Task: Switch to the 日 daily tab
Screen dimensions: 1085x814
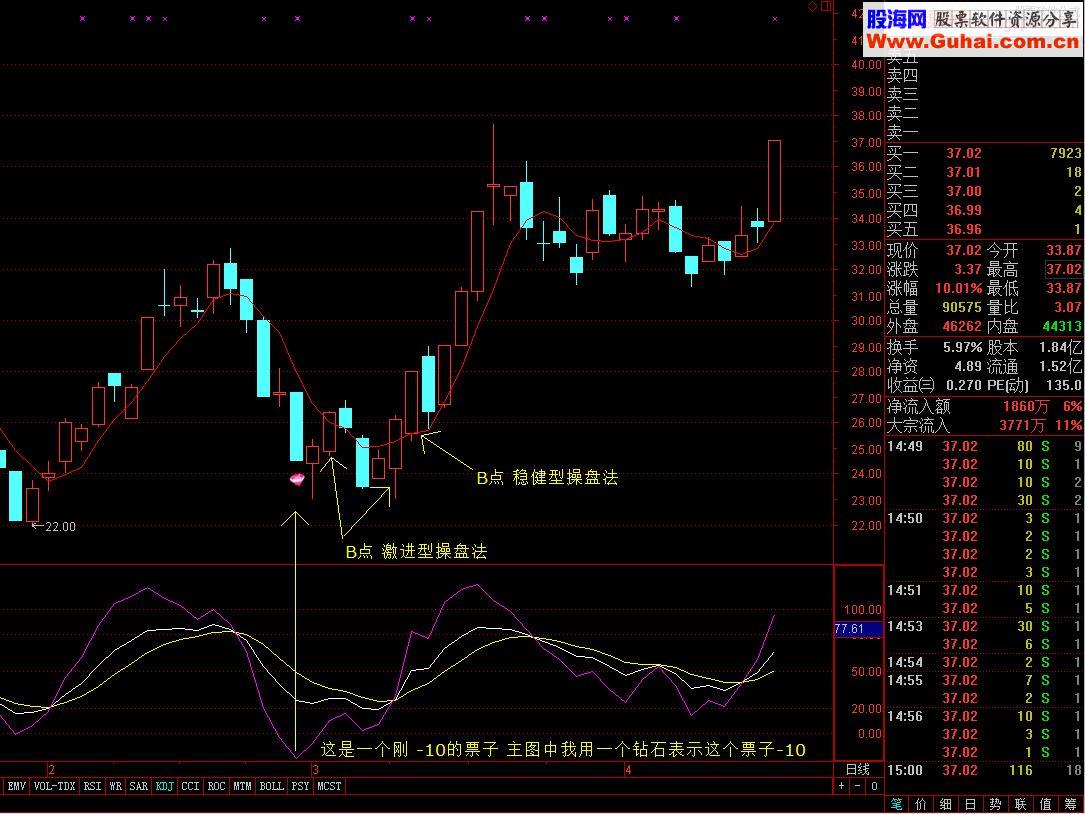Action: (x=971, y=804)
